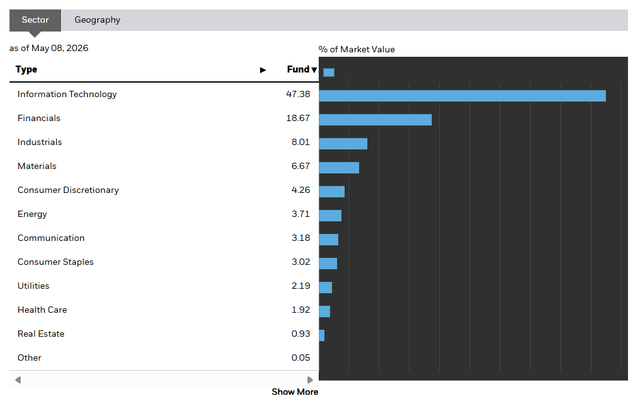The width and height of the screenshot is (640, 396).
Task: Click the 3.02 fund value
Action: (x=300, y=262)
